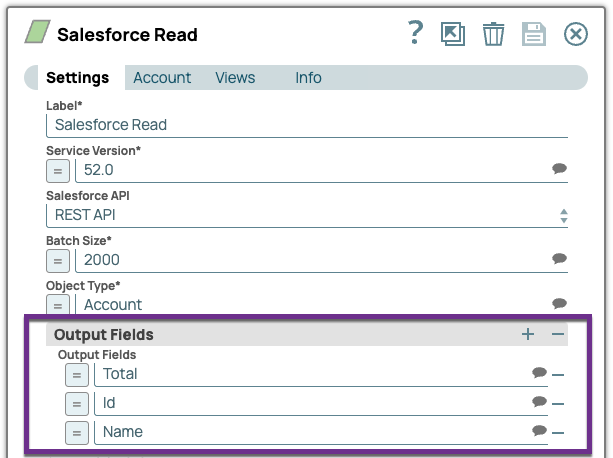This screenshot has height=458, width=613.
Task: Delete the snap using the trash icon
Action: click(493, 34)
